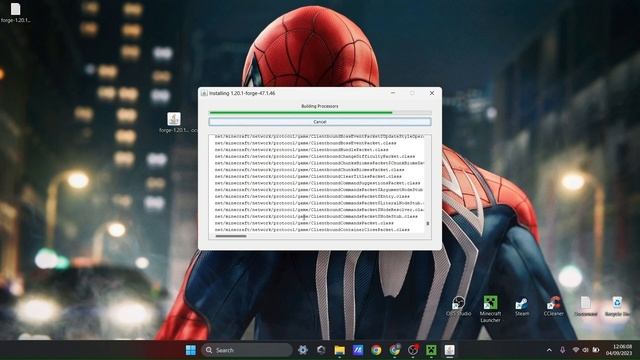The image size is (640, 360).
Task: Open the volume tray icon
Action: coord(586,350)
